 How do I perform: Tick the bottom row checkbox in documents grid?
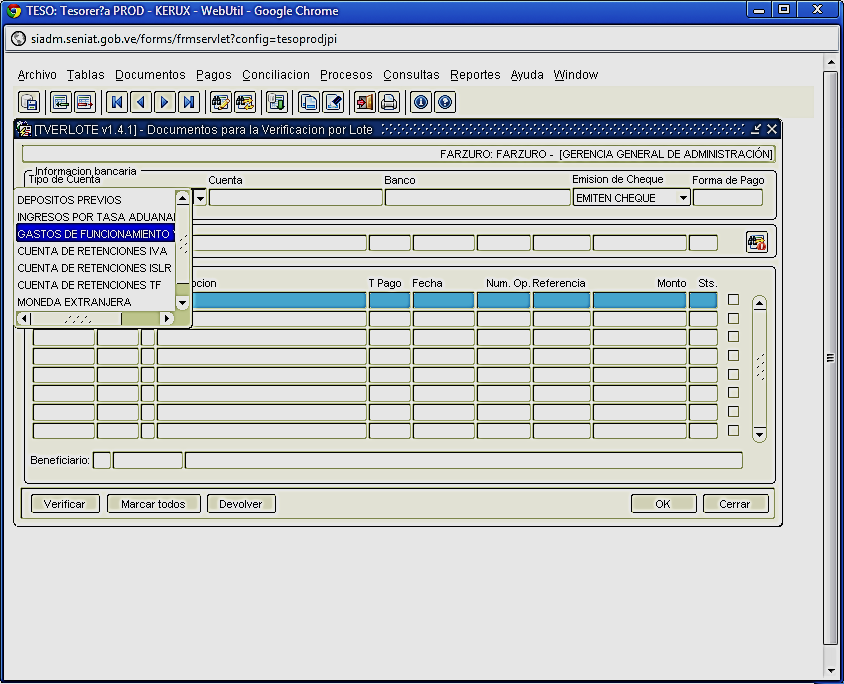coord(733,431)
